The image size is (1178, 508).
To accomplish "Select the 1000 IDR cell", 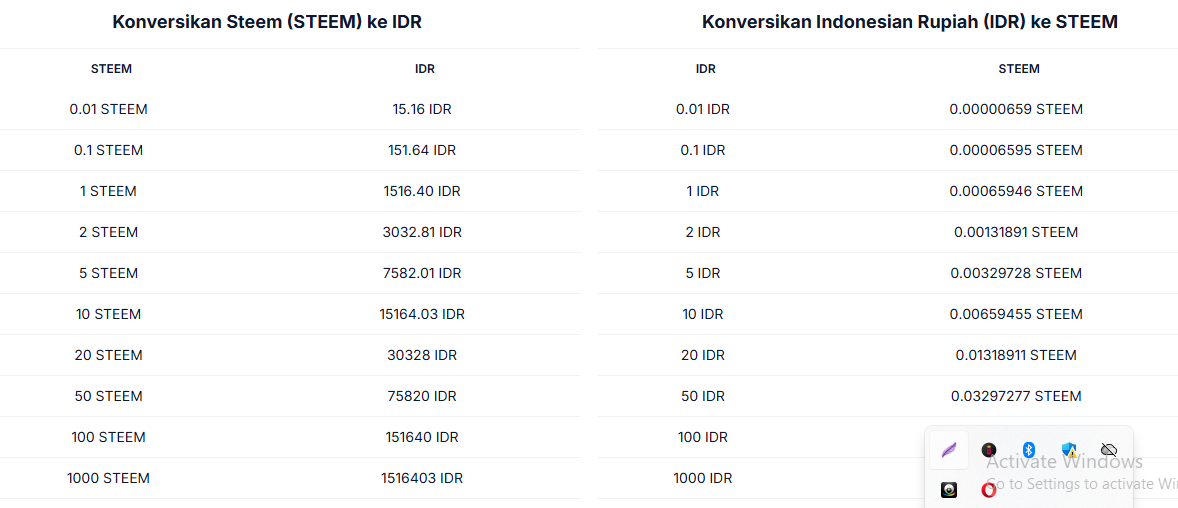I will (x=702, y=478).
